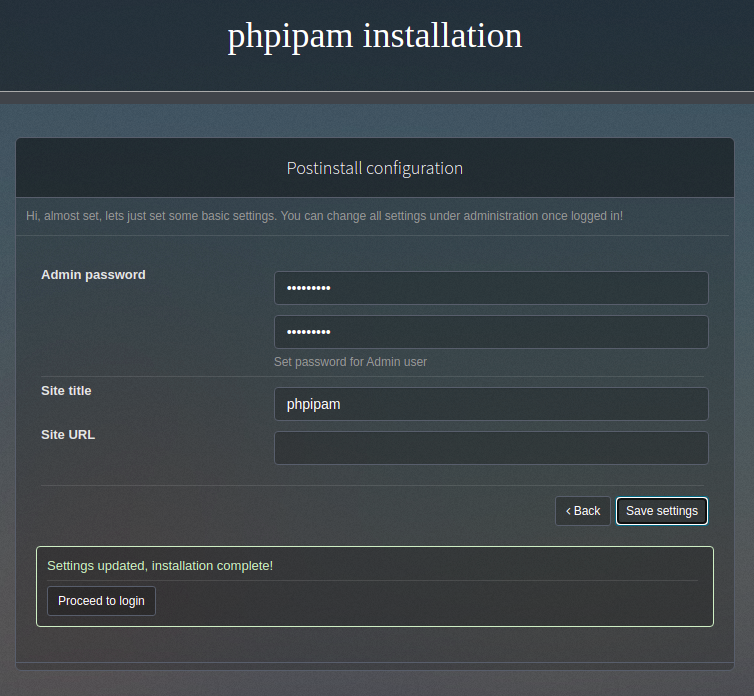The width and height of the screenshot is (754, 696).
Task: Click 'Settings updated, installation complete!' message
Action: tap(160, 566)
